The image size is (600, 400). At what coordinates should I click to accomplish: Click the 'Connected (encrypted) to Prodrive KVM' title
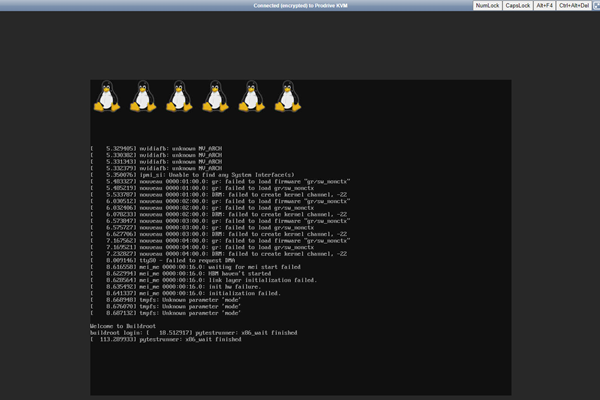tap(300, 5)
